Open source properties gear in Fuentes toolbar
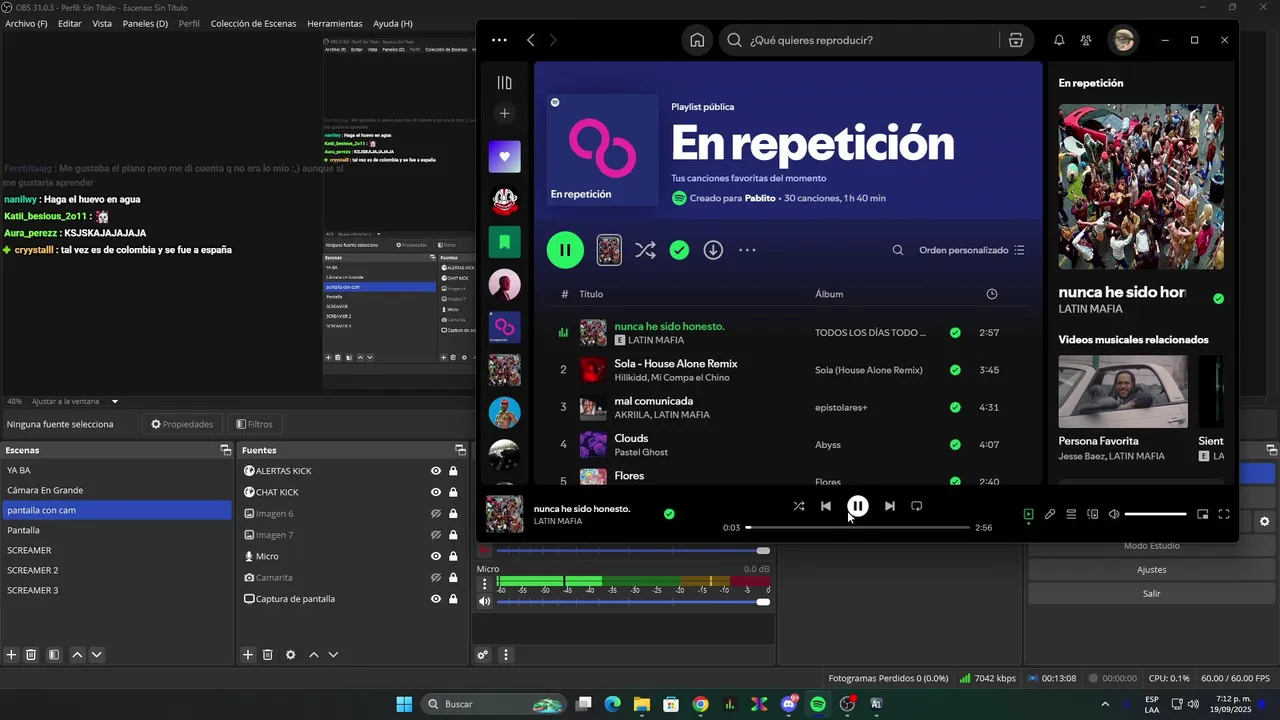The height and width of the screenshot is (720, 1280). tap(291, 655)
